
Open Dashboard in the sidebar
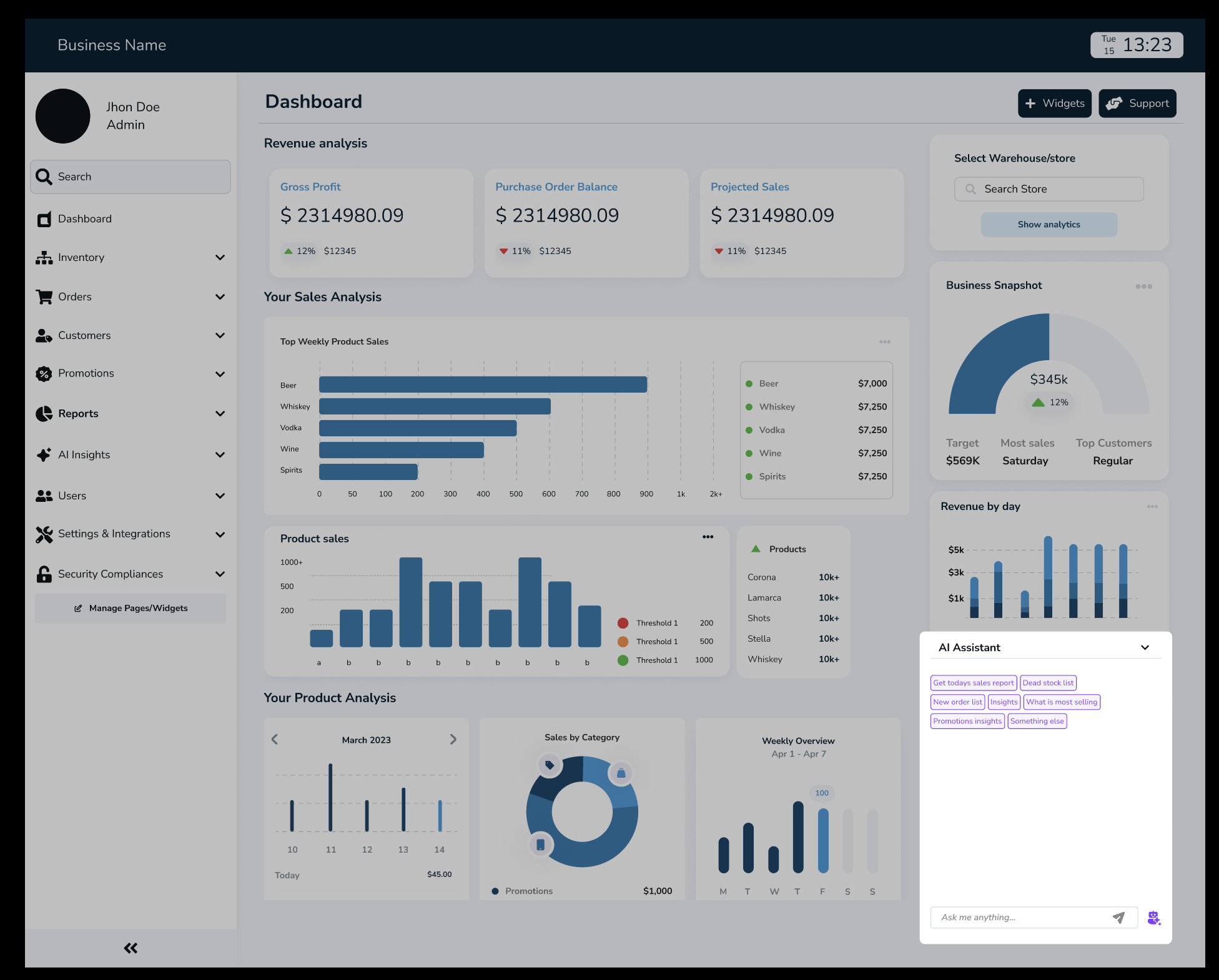(x=85, y=219)
